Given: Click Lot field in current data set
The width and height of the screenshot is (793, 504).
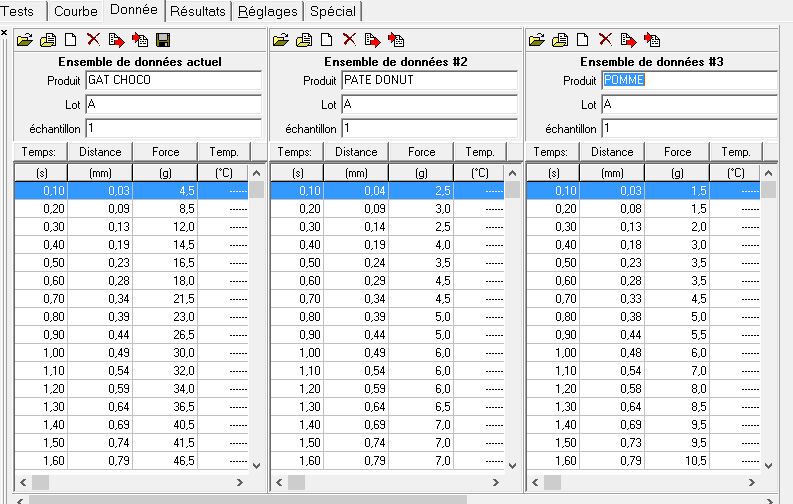Looking at the screenshot, I should [173, 105].
